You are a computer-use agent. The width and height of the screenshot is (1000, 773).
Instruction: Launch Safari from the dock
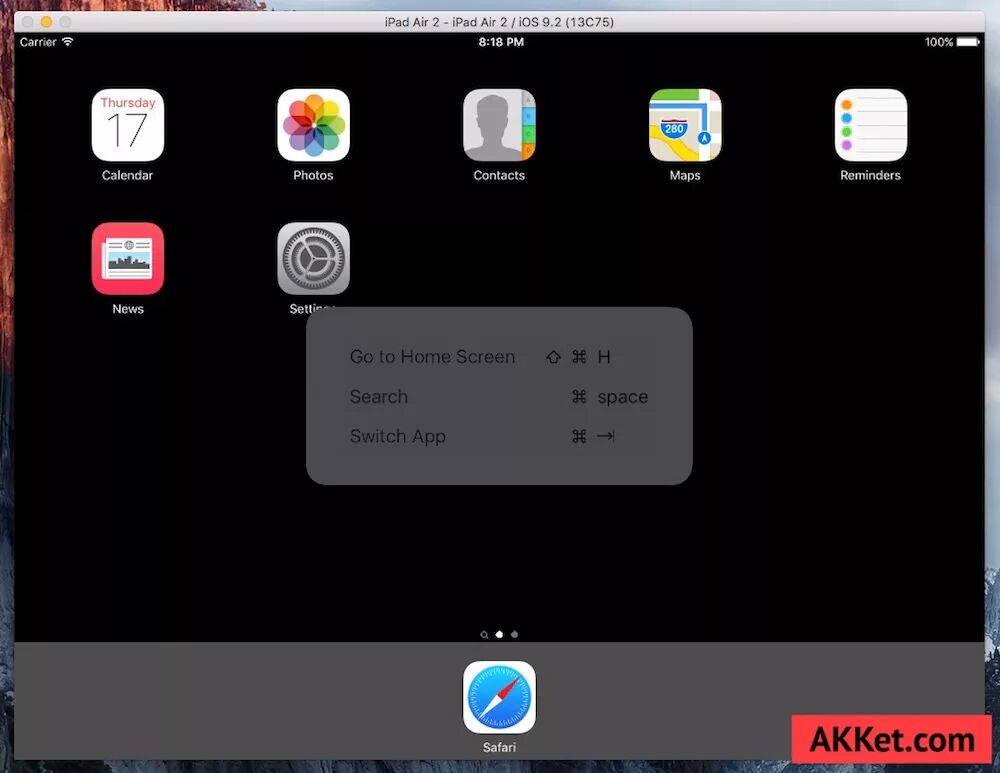[499, 697]
